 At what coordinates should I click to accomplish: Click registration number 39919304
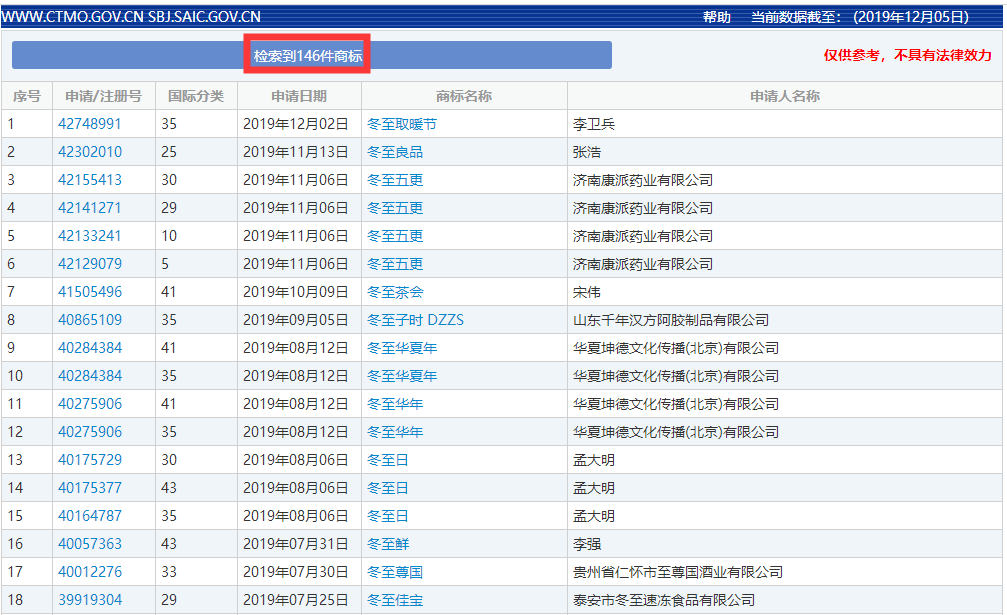point(90,600)
